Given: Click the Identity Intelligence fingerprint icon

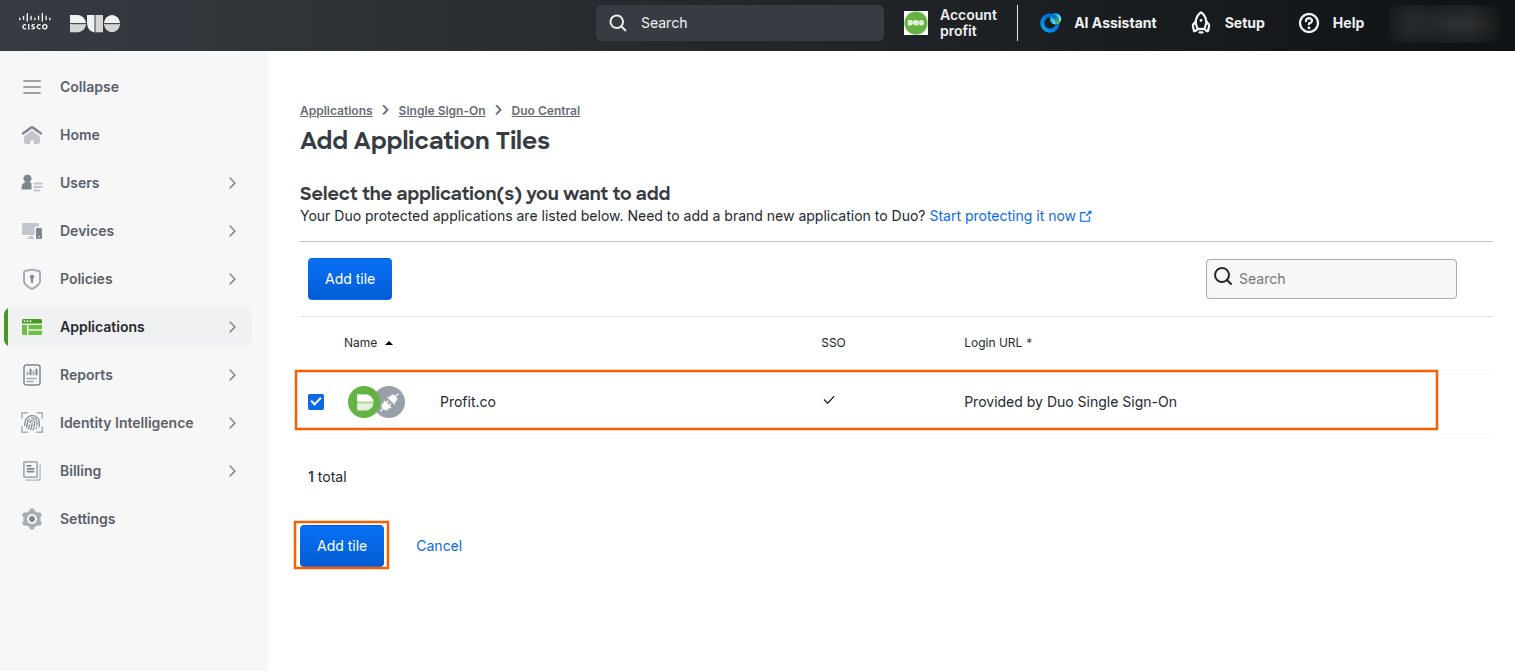Looking at the screenshot, I should click(32, 423).
